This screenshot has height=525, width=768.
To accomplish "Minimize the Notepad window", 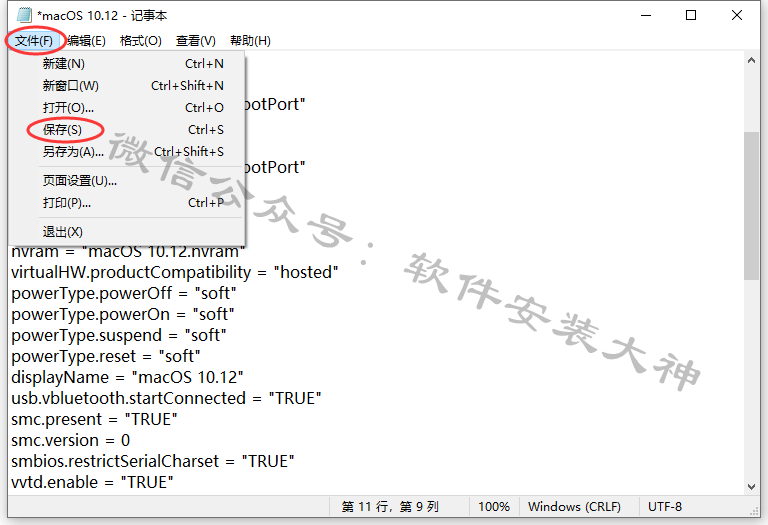I will 646,15.
